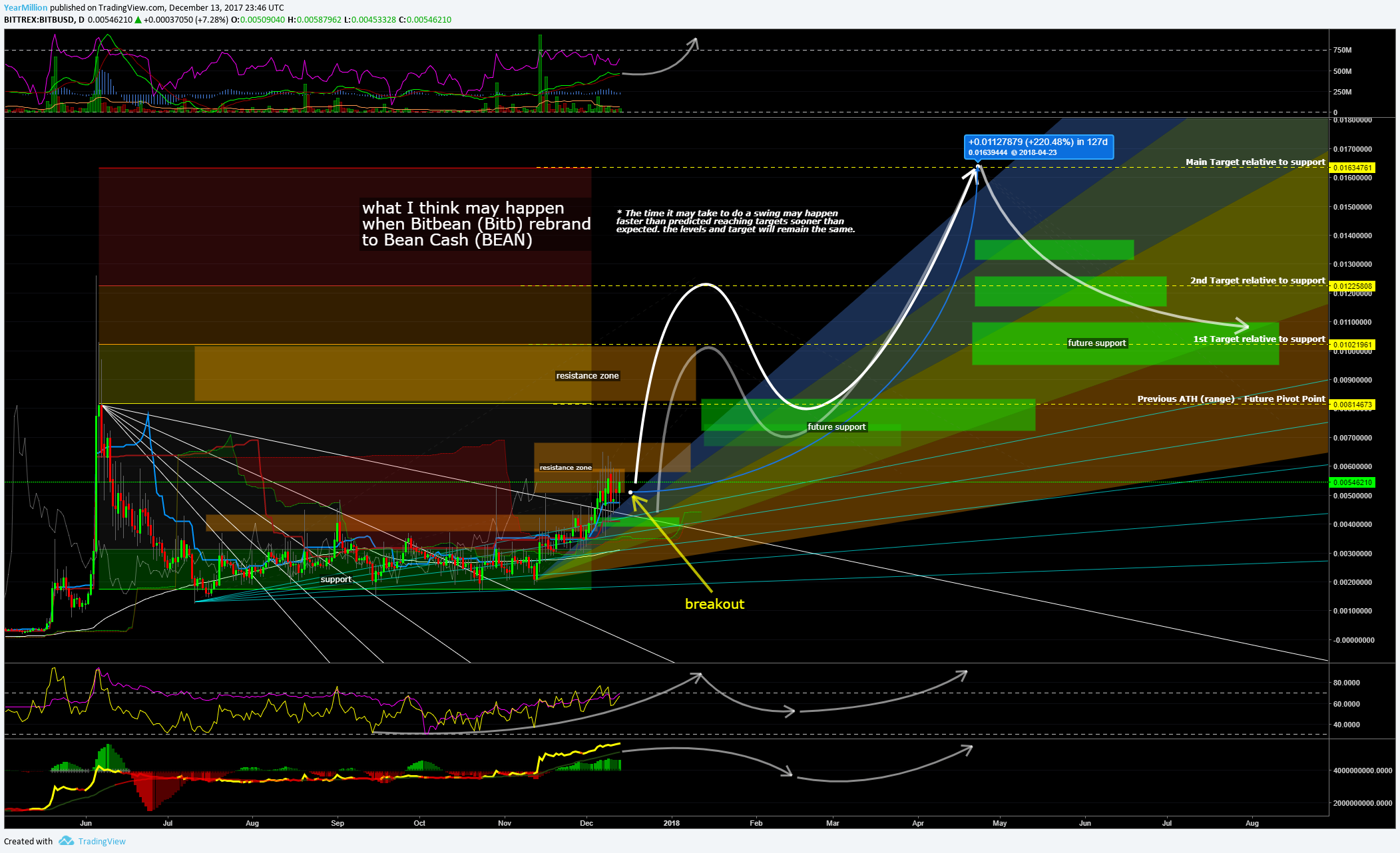The image size is (1400, 853).
Task: Open the TradingView link in footer
Action: pyautogui.click(x=102, y=841)
